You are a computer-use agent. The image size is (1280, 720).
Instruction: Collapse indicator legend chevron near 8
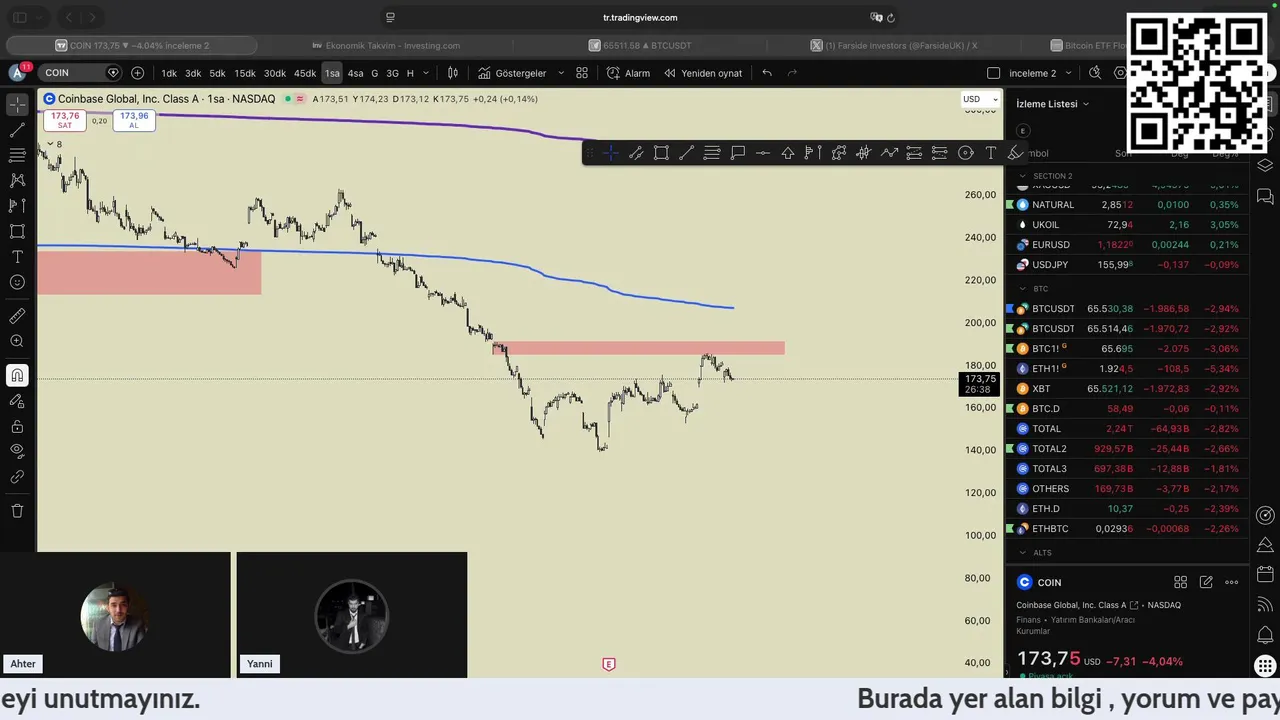(48, 145)
